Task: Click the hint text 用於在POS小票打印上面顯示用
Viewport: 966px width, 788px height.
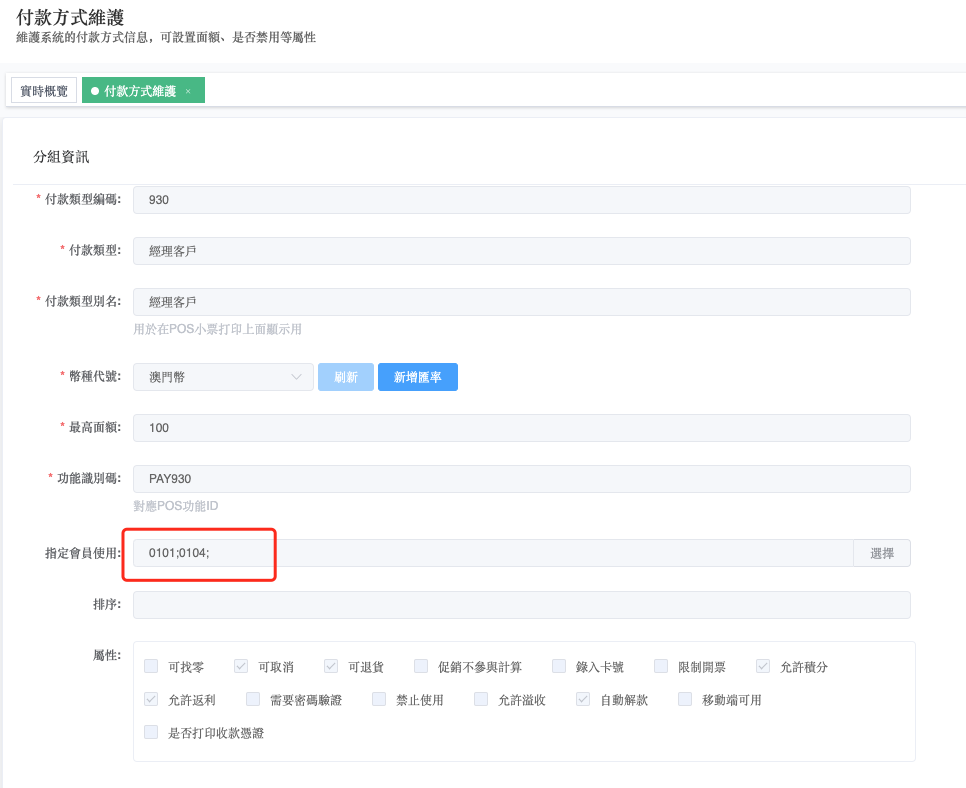Action: [217, 329]
